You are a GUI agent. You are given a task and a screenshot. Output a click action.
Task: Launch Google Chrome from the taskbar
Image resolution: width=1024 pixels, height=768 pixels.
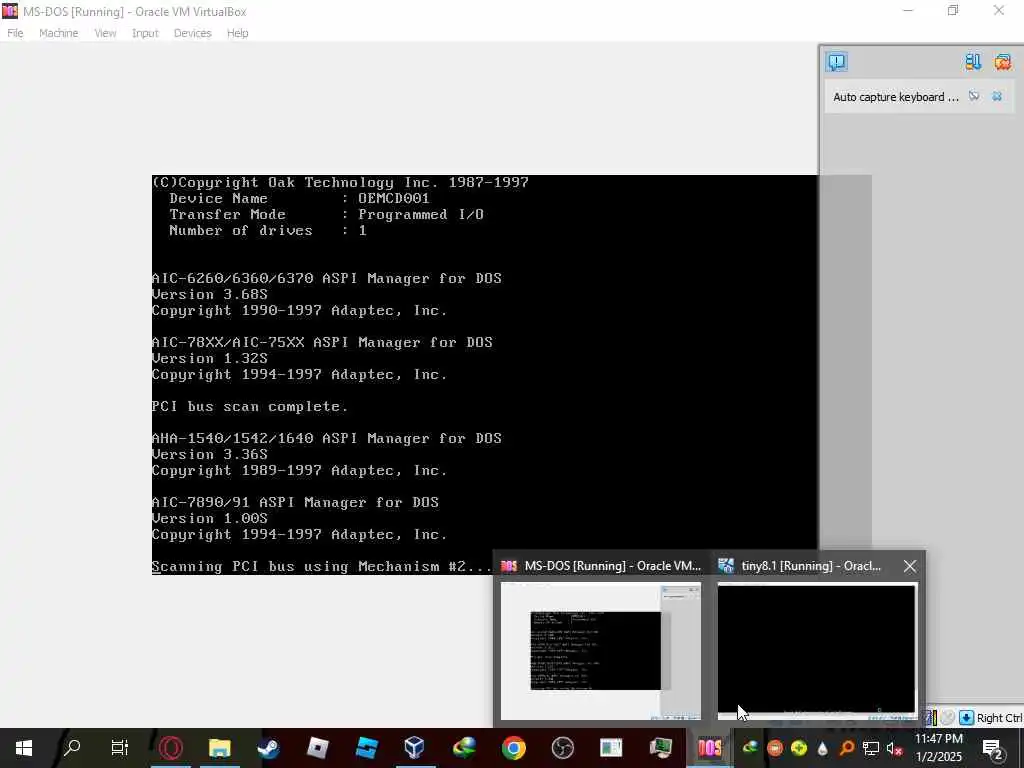tap(514, 748)
